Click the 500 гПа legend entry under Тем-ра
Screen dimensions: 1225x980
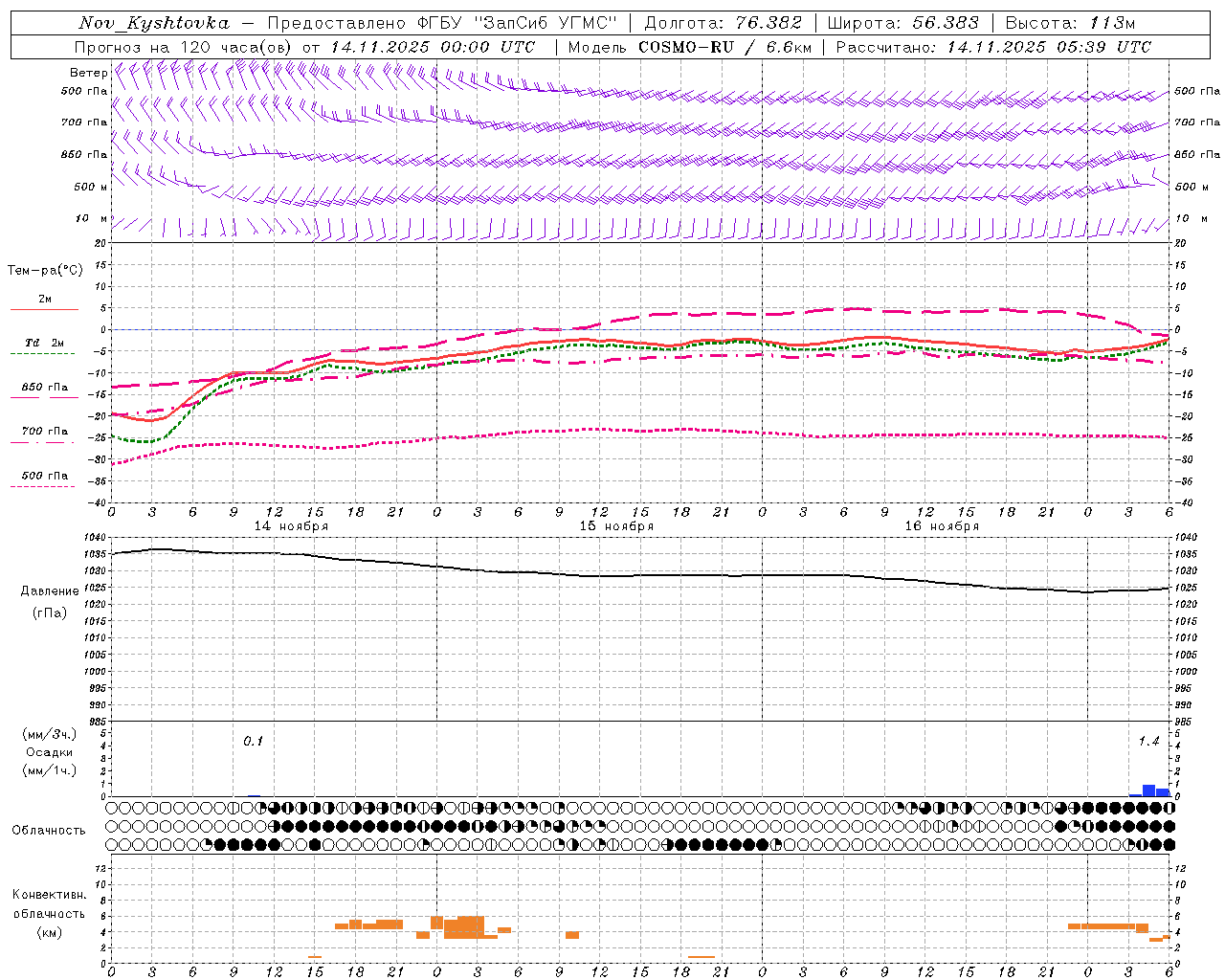[45, 476]
